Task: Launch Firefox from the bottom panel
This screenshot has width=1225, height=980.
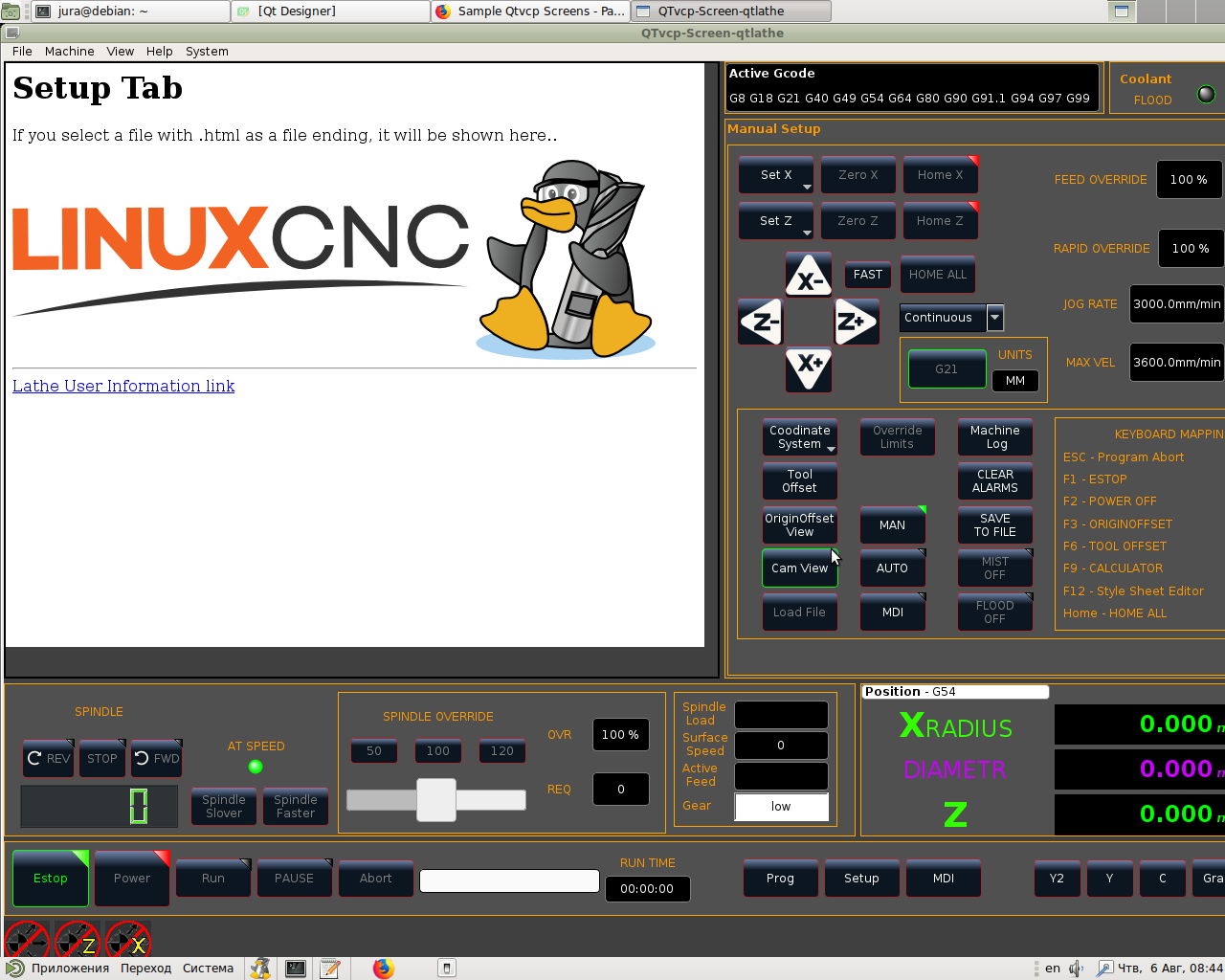Action: pyautogui.click(x=384, y=969)
